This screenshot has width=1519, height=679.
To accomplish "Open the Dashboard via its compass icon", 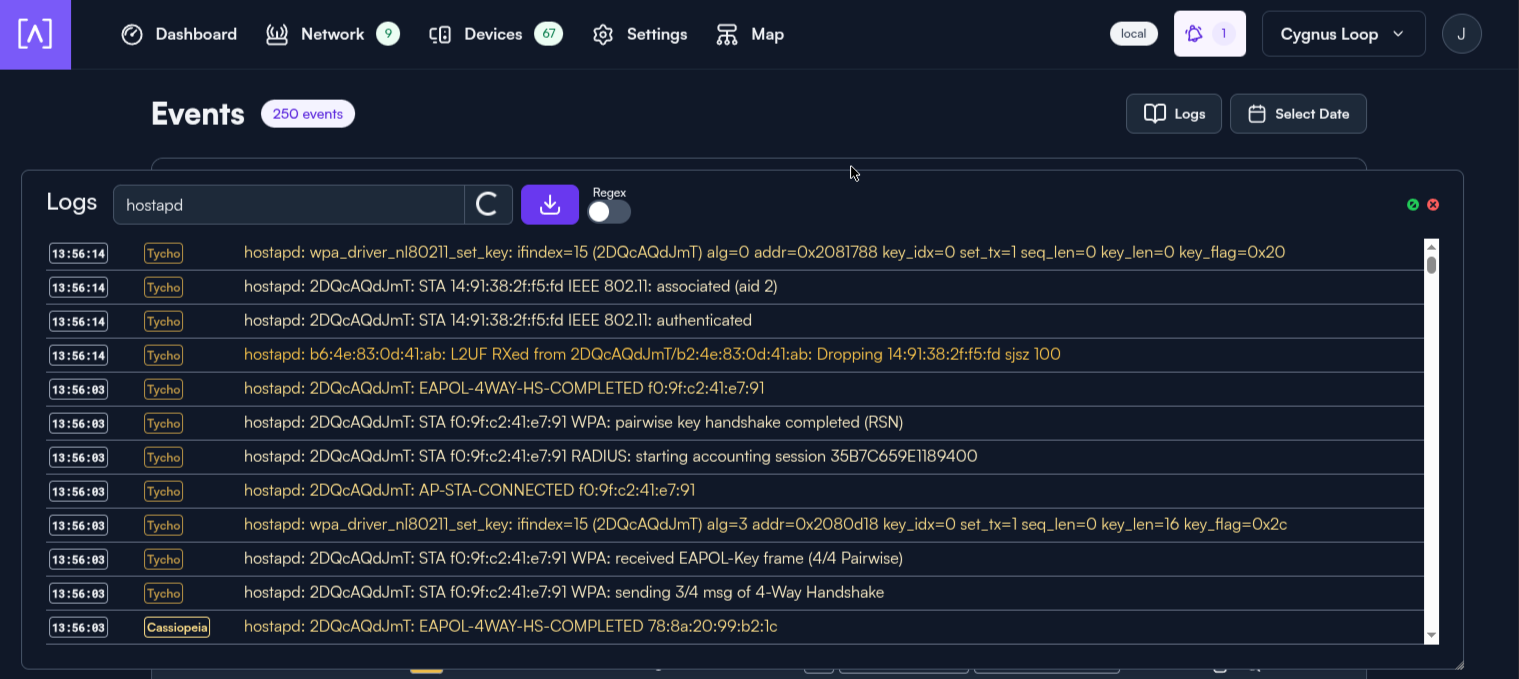I will (x=131, y=33).
